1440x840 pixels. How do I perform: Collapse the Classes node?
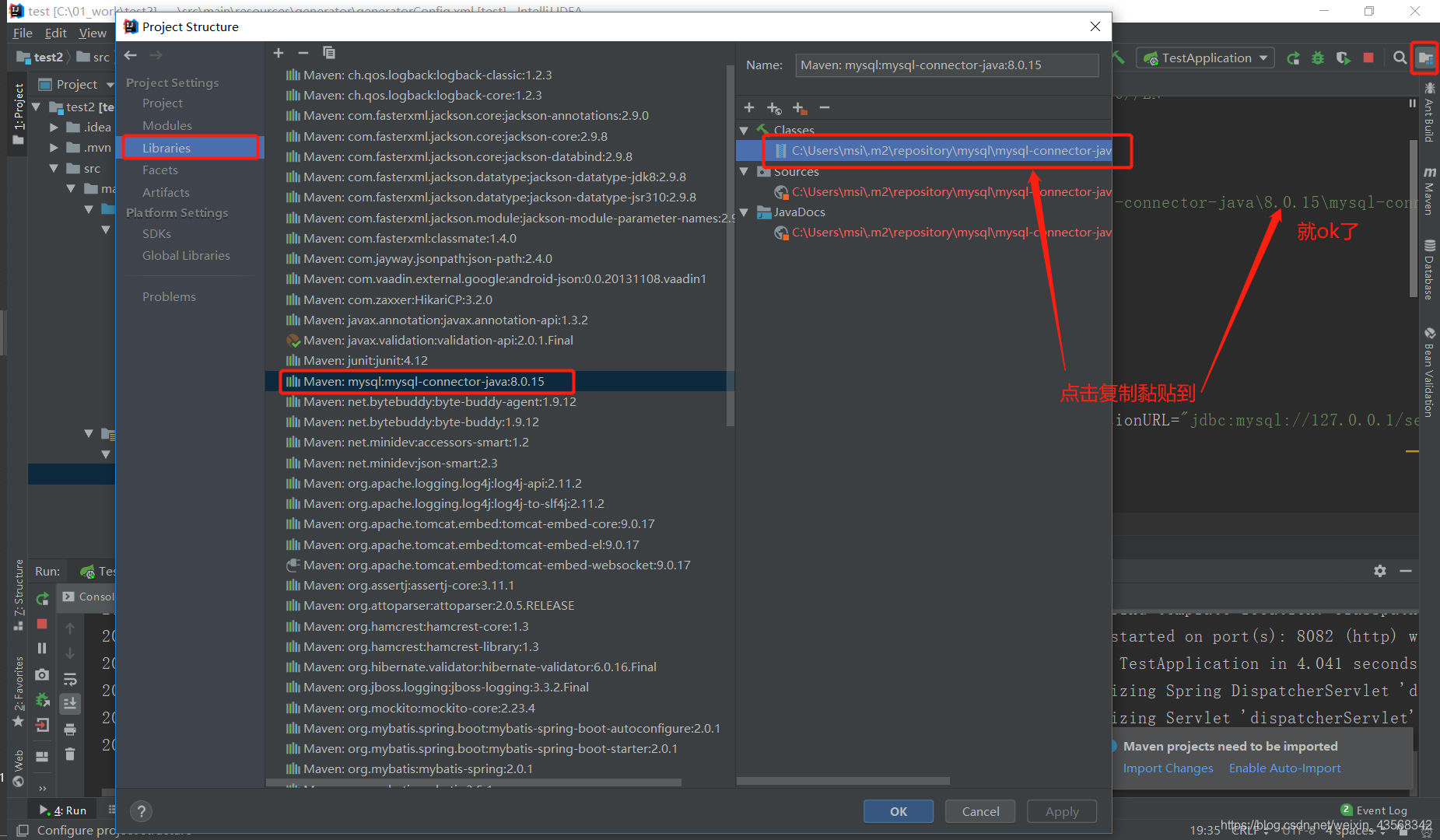click(x=744, y=130)
